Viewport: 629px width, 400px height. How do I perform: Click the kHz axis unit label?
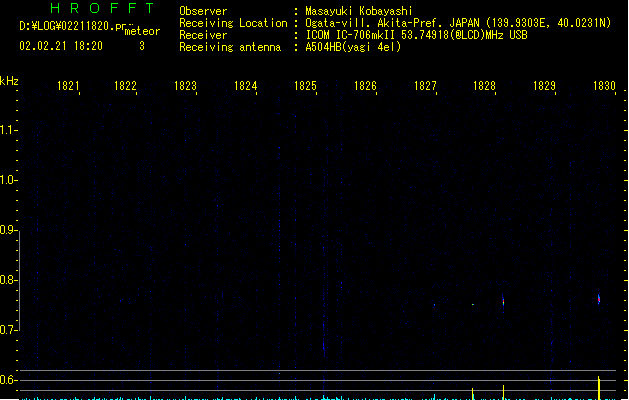coord(9,81)
